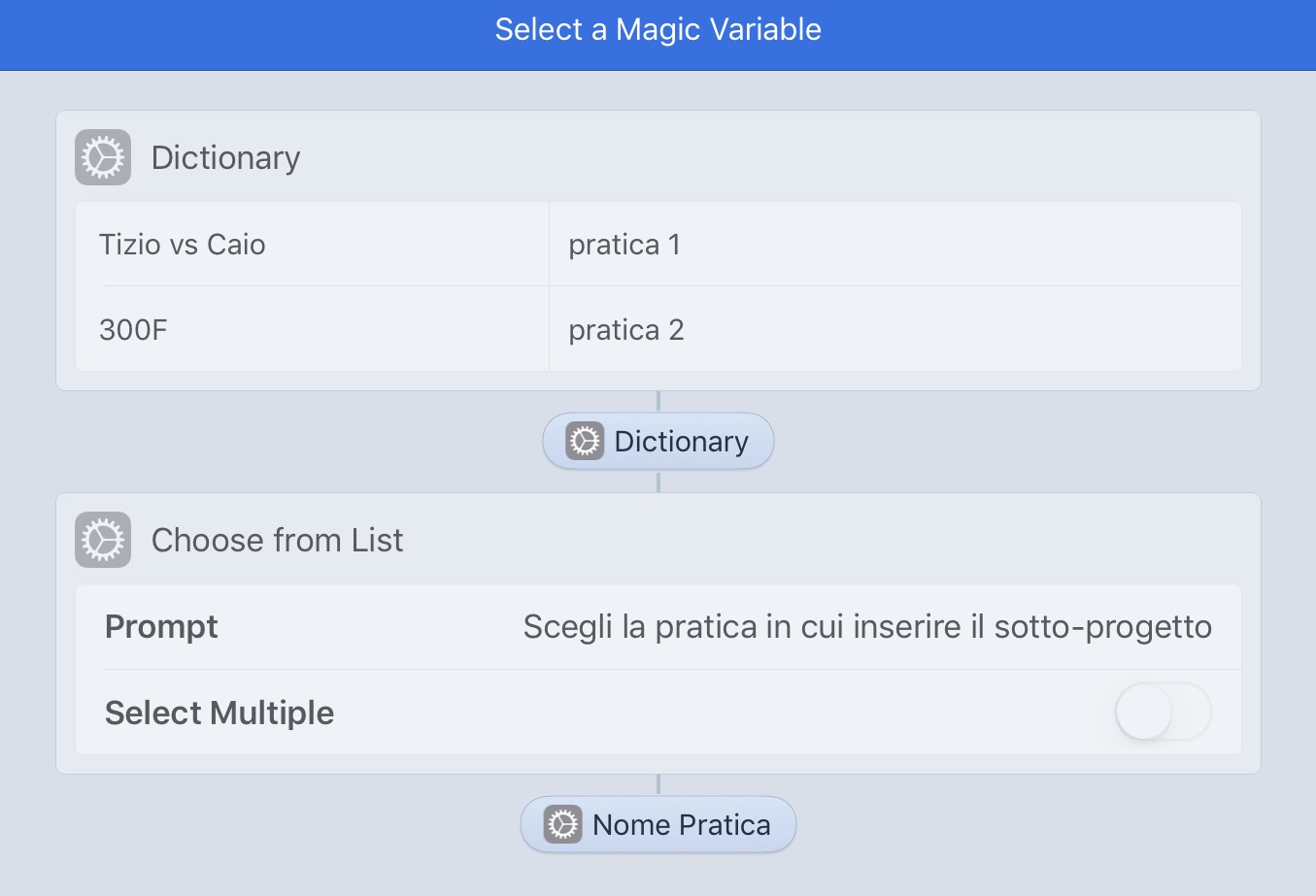Click the pratica 2 value field
The image size is (1316, 896).
pos(895,329)
